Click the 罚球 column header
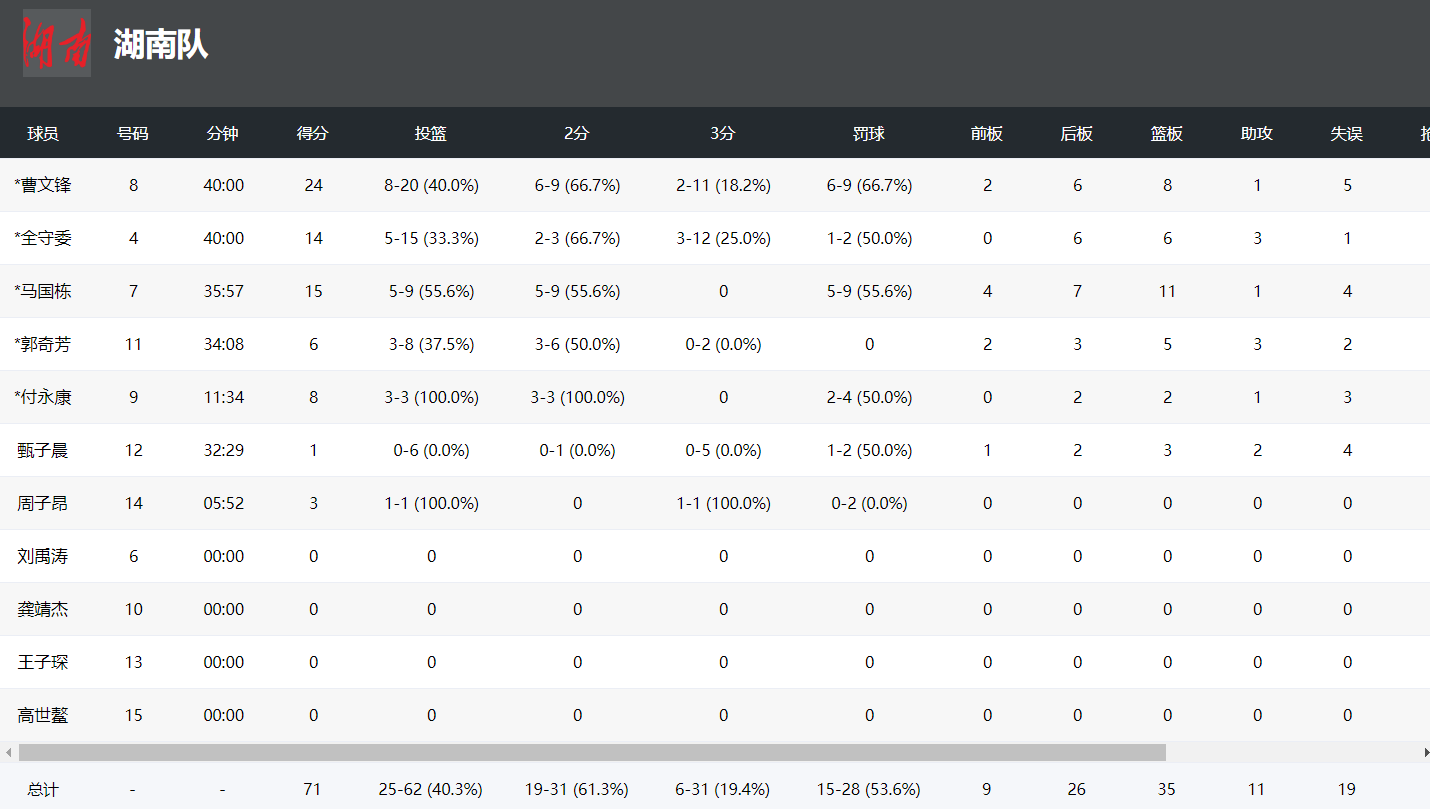This screenshot has width=1430, height=809. click(x=869, y=133)
